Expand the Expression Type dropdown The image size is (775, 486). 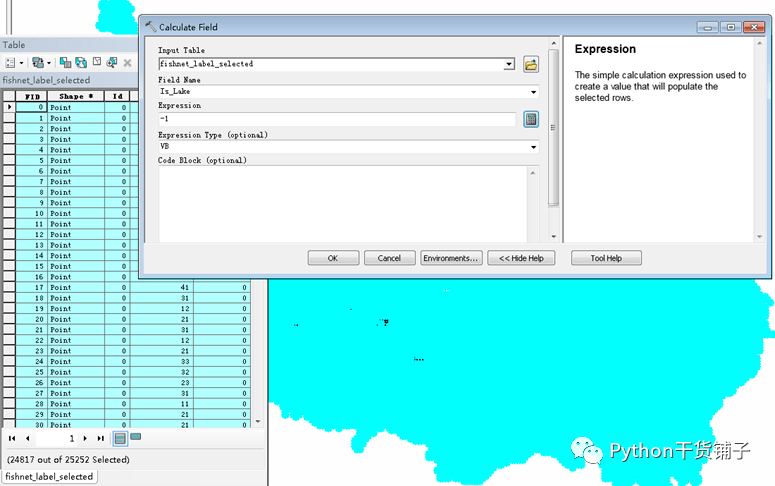tap(533, 147)
